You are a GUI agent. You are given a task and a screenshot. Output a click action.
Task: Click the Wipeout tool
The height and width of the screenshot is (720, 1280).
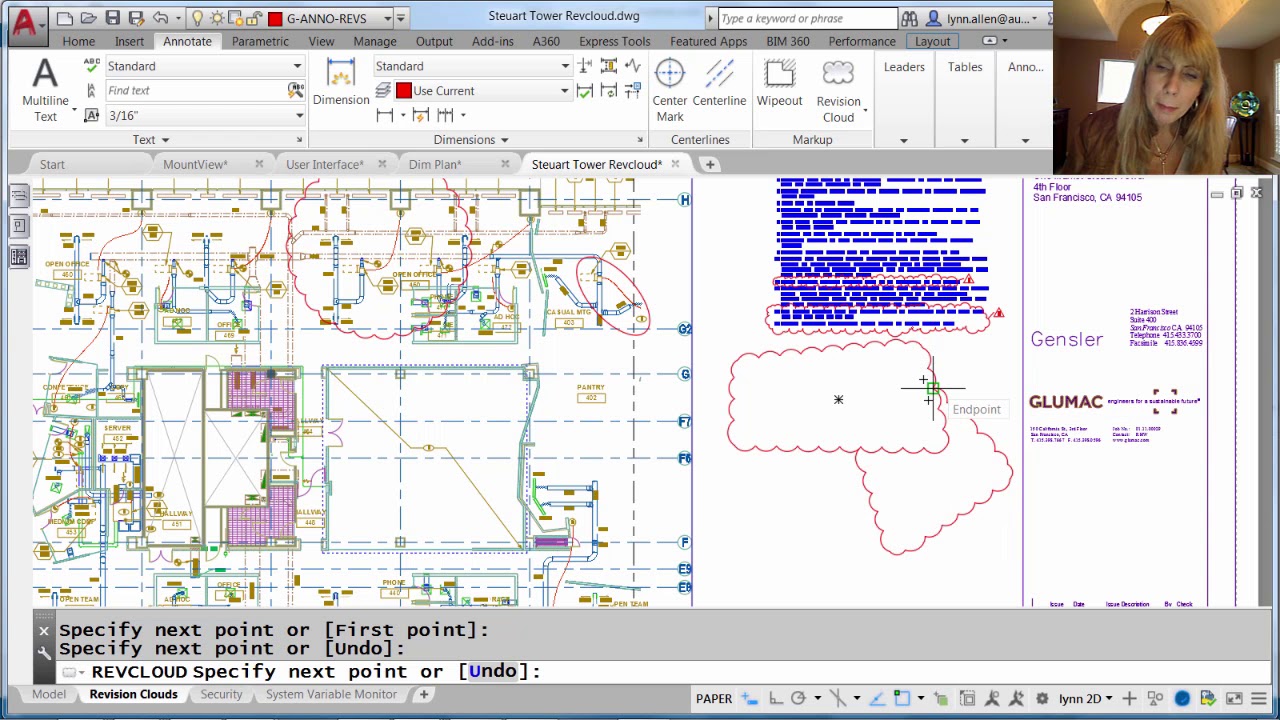point(779,84)
